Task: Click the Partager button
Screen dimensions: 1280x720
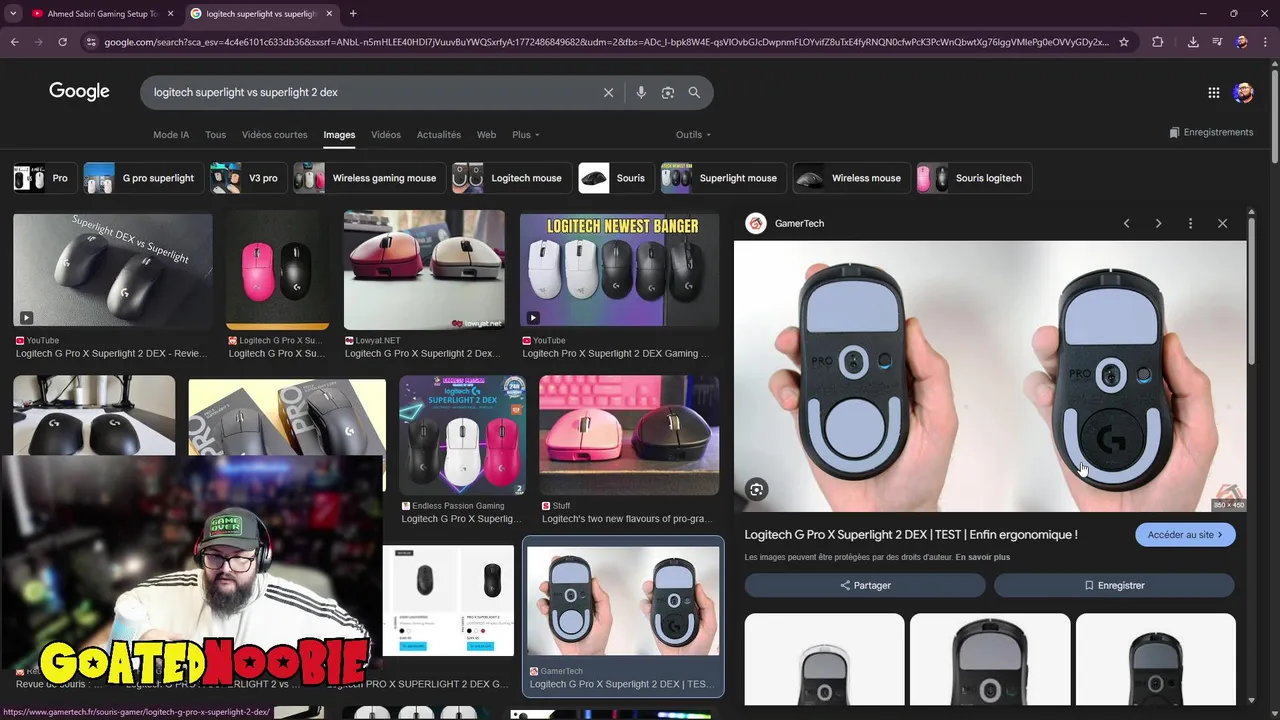Action: pyautogui.click(x=865, y=585)
